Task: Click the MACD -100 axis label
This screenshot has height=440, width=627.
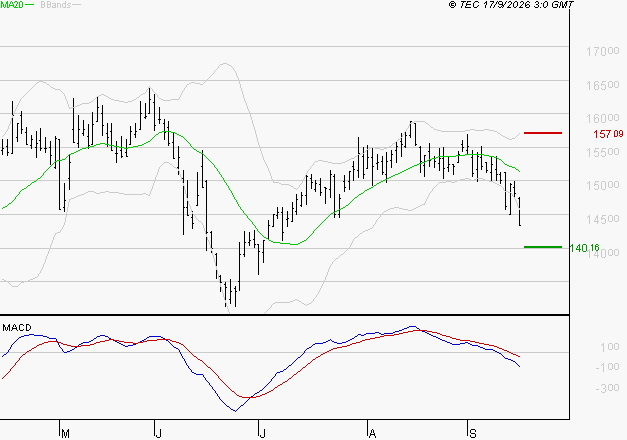Action: (x=607, y=367)
